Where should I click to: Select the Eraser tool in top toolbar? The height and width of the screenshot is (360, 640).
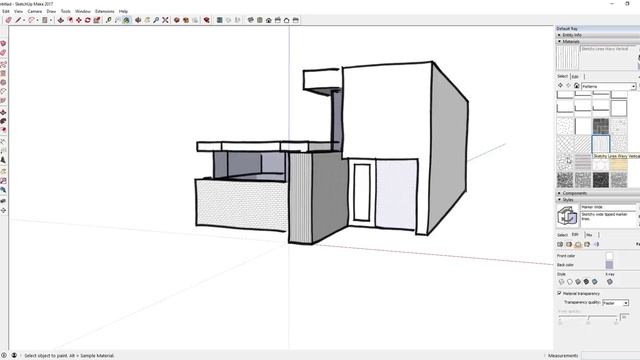(8, 20)
